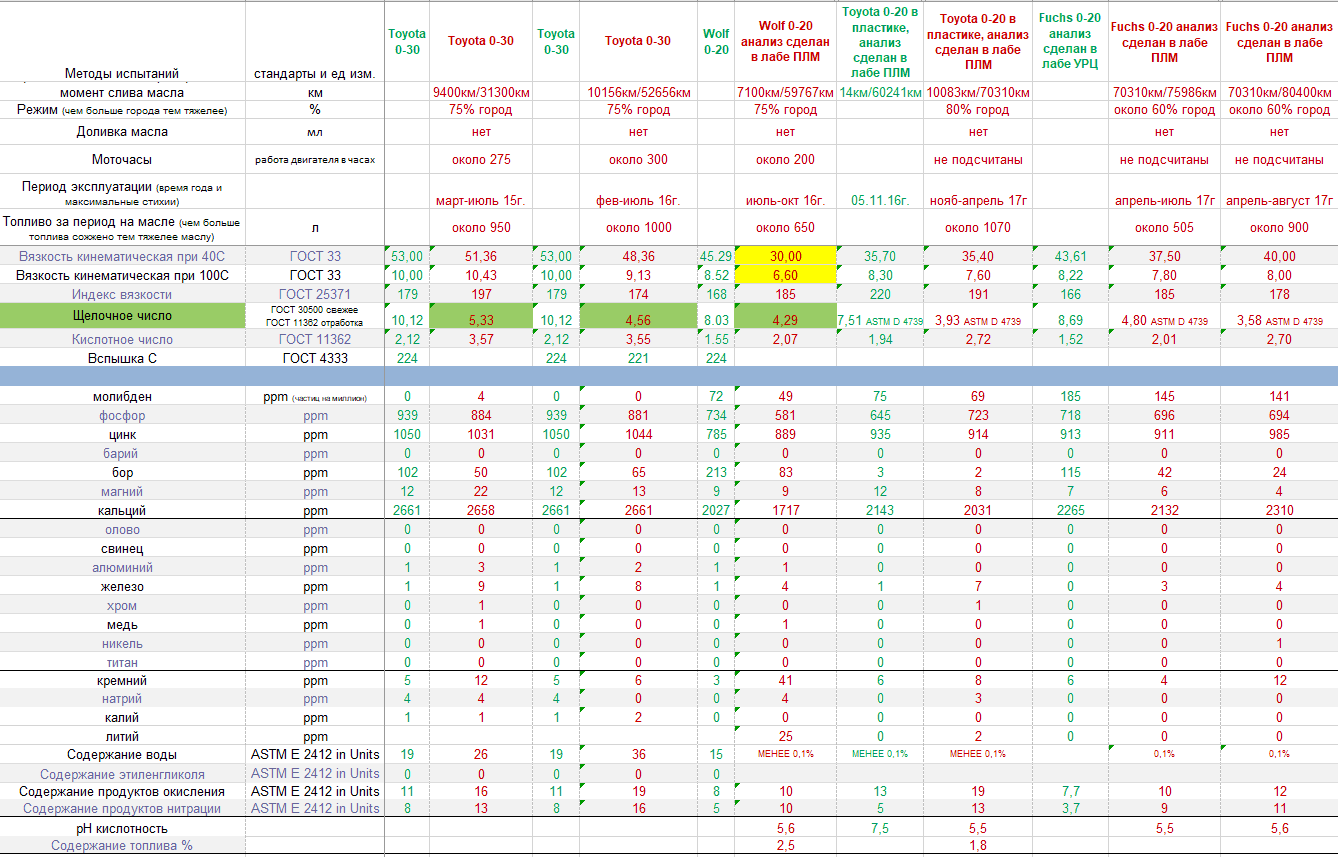Screen dimensions: 1338x857
Task: Select the 'Моточасы' row label
Action: point(122,160)
